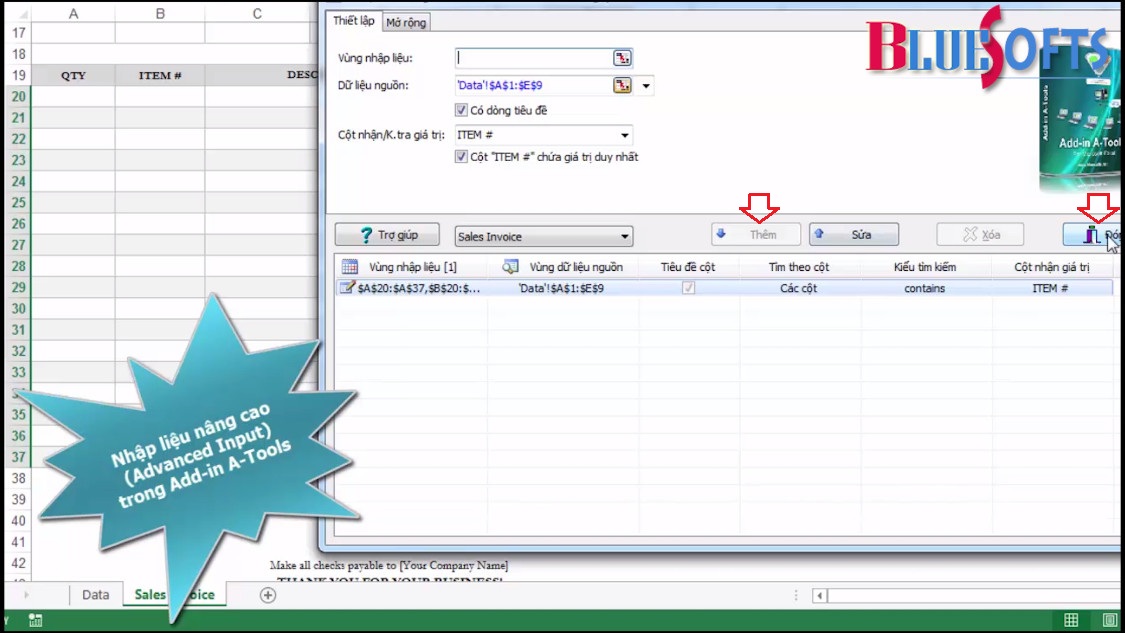Screen dimensions: 1125x633
Task: Click the Xóa button
Action: (980, 235)
